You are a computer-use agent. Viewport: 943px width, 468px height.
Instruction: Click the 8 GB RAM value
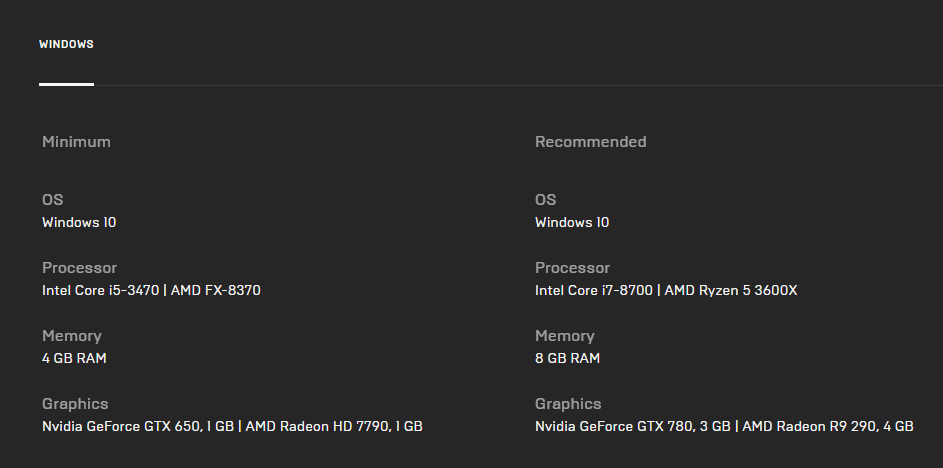tap(567, 358)
